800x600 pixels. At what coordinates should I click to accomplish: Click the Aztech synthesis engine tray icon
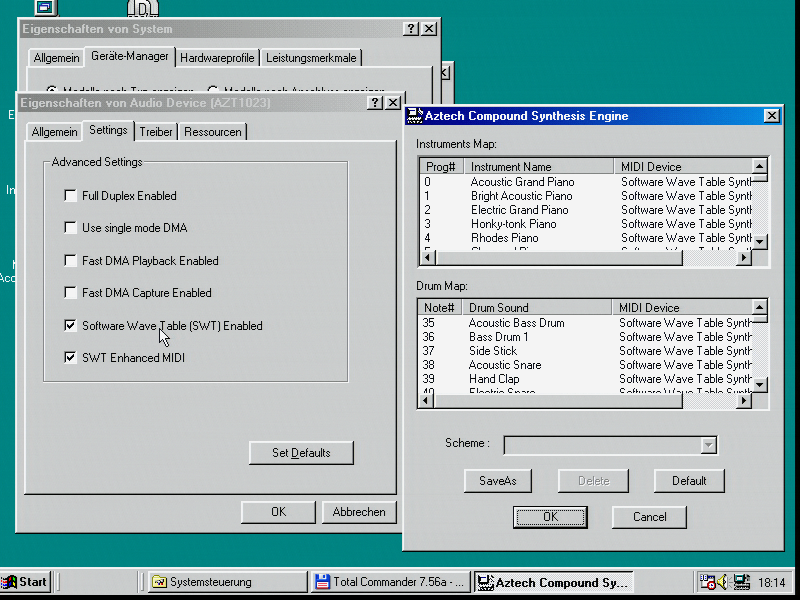click(x=741, y=582)
